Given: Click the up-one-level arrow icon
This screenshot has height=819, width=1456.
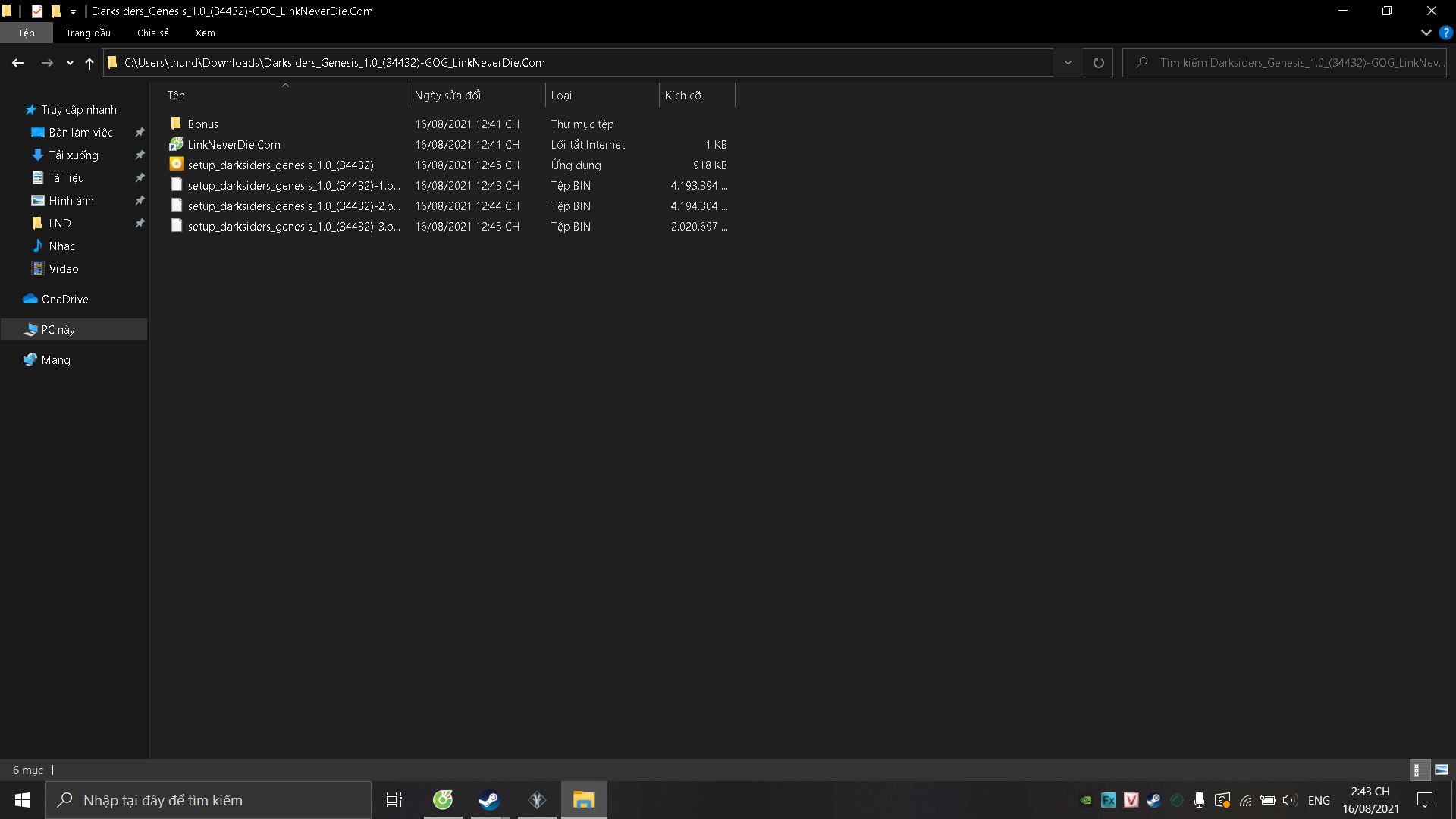Looking at the screenshot, I should coord(89,63).
